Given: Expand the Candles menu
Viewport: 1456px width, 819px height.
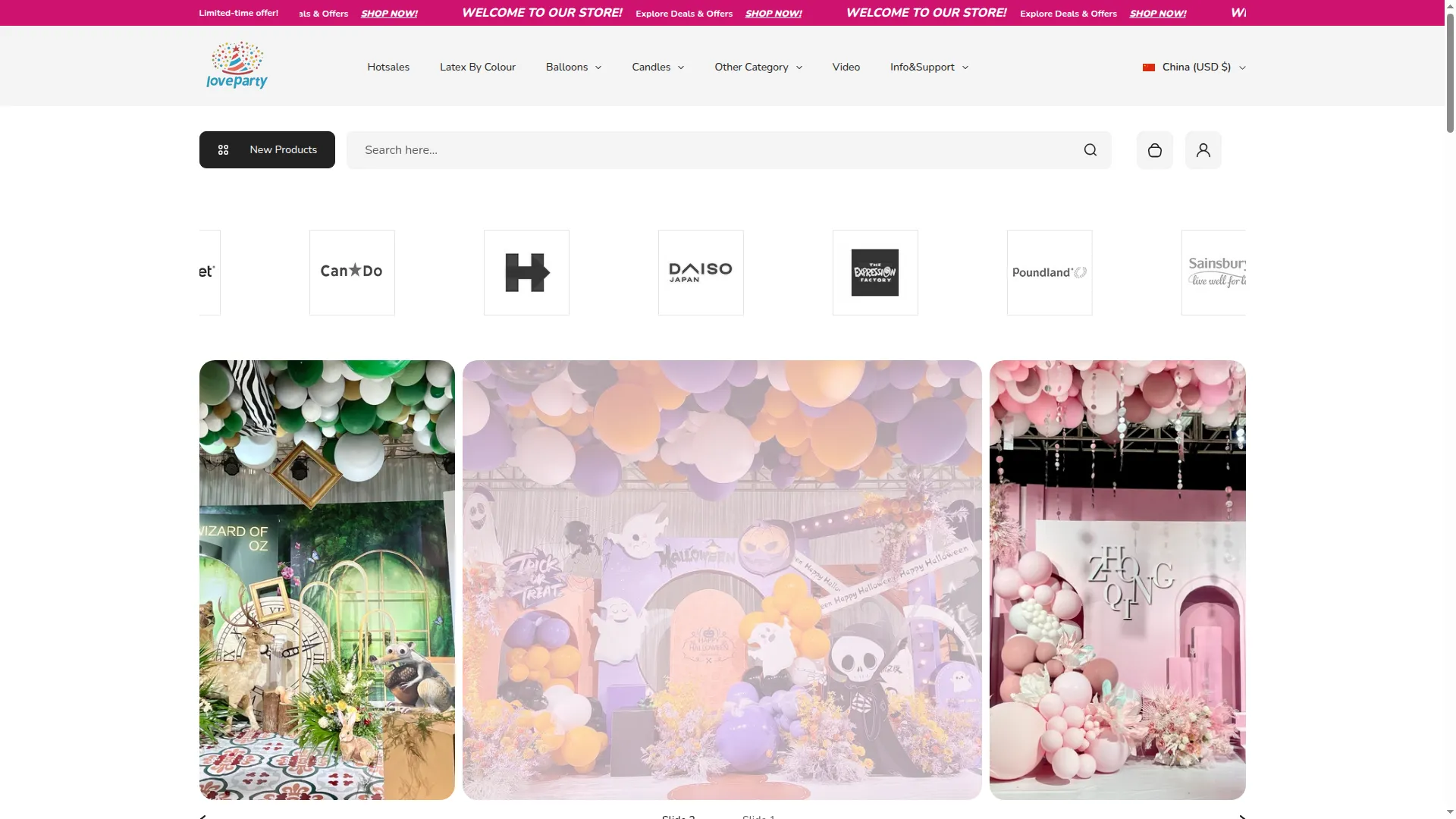Looking at the screenshot, I should coord(657,67).
